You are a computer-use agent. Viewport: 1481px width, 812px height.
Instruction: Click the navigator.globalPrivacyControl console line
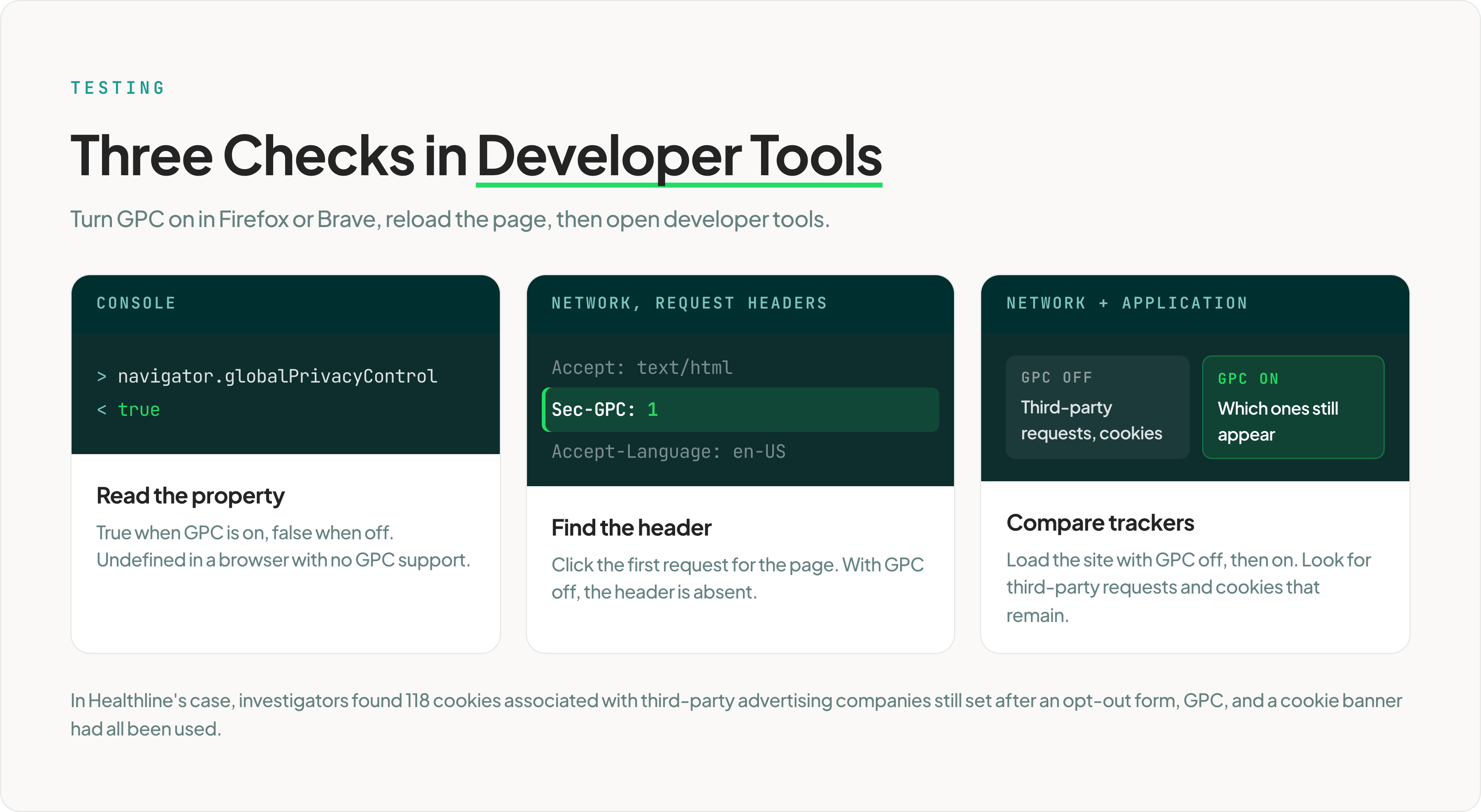pos(267,376)
